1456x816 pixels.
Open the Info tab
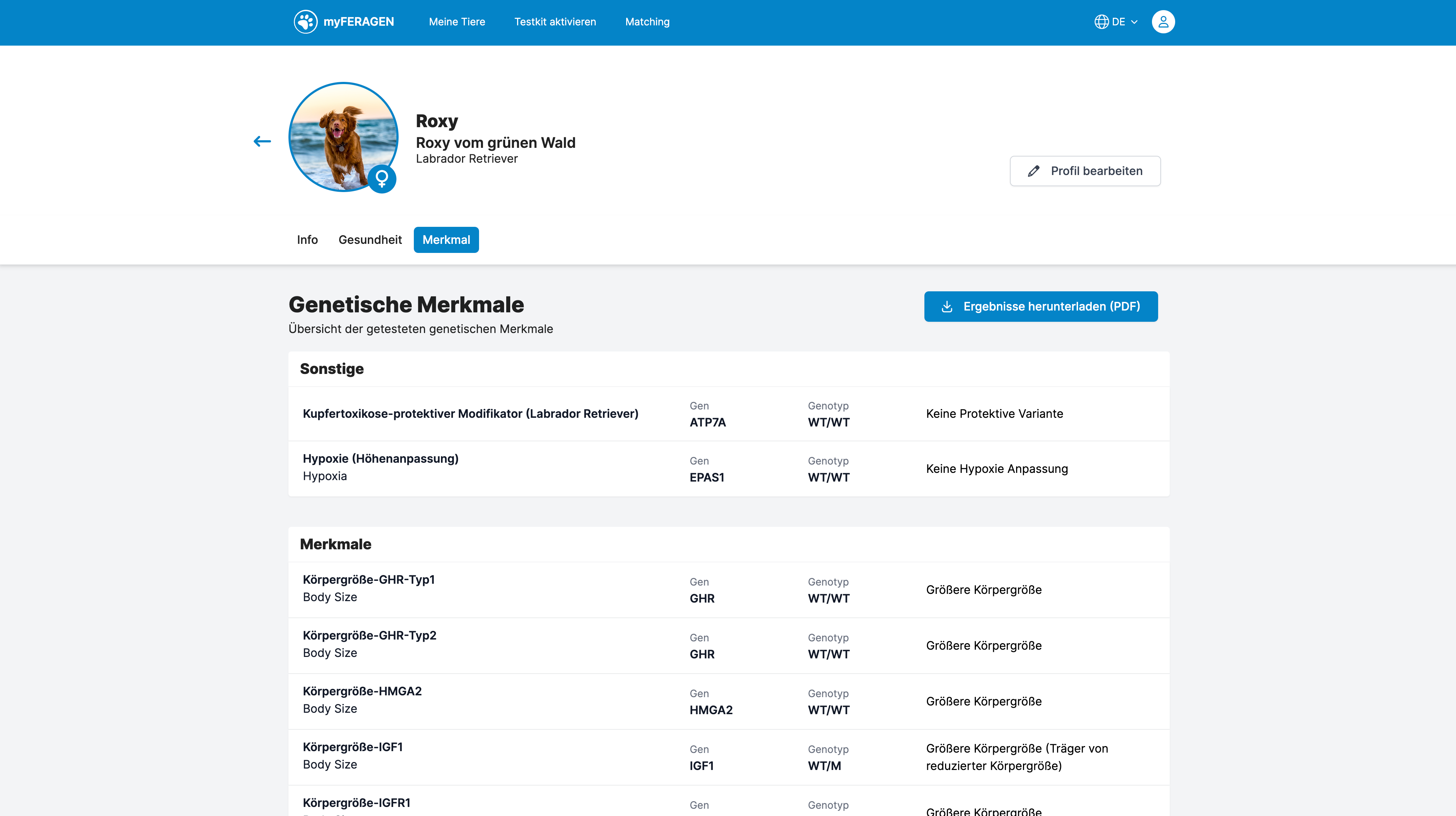coord(307,240)
